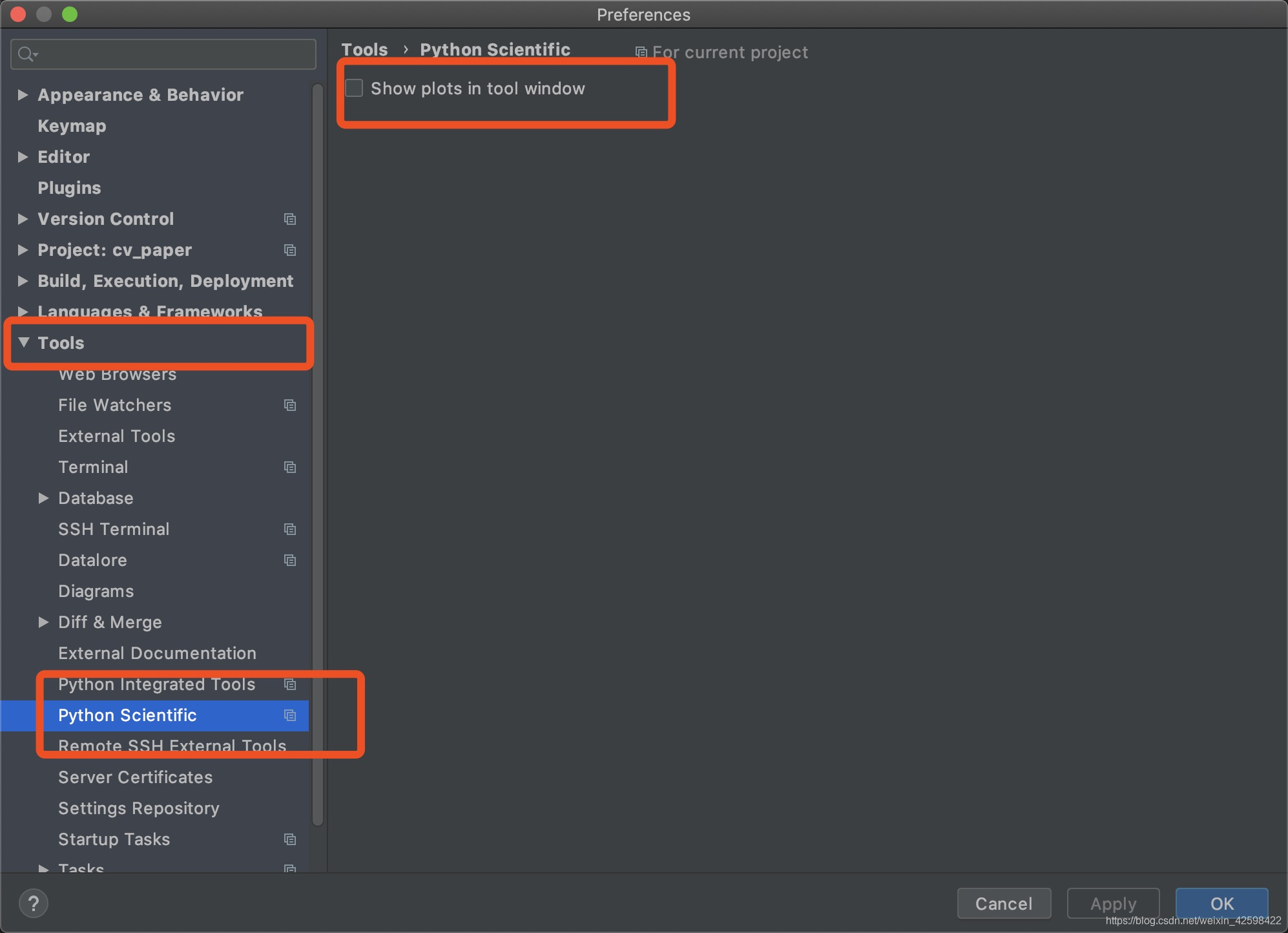Select Python Integrated Tools entry
1288x933 pixels.
156,684
